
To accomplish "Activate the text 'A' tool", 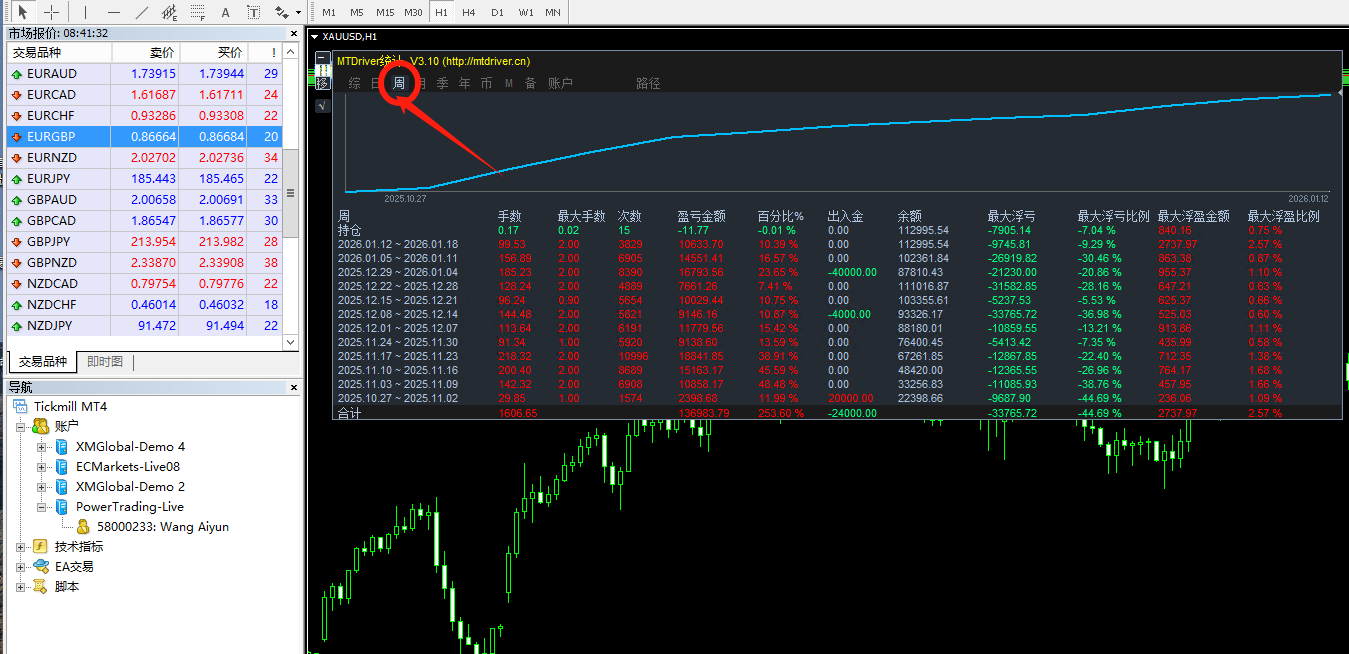I will pos(226,12).
